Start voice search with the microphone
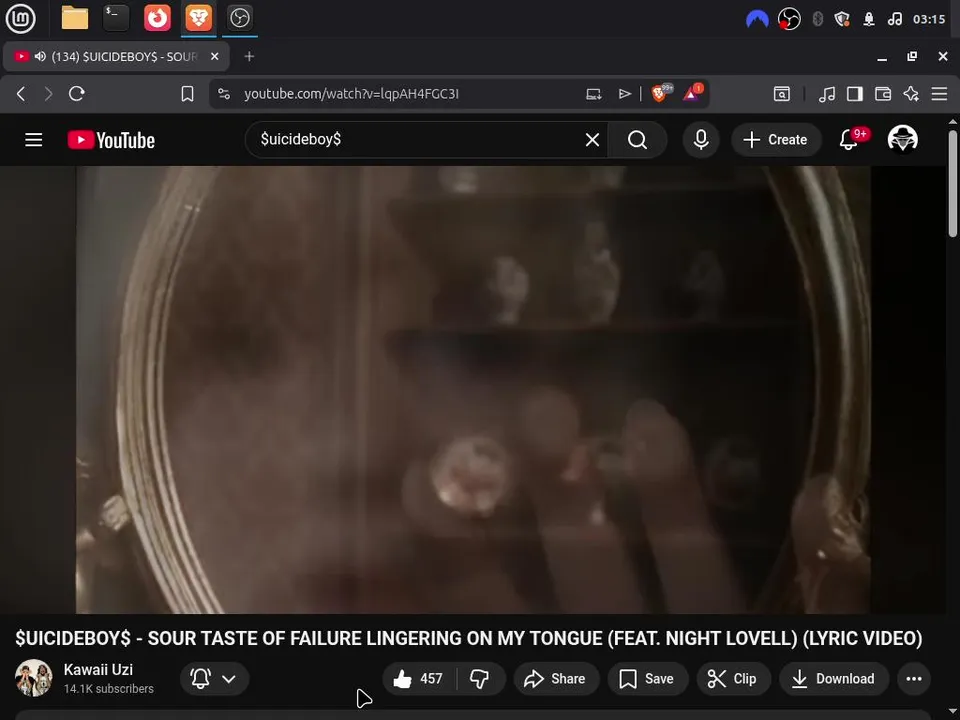 [x=701, y=140]
